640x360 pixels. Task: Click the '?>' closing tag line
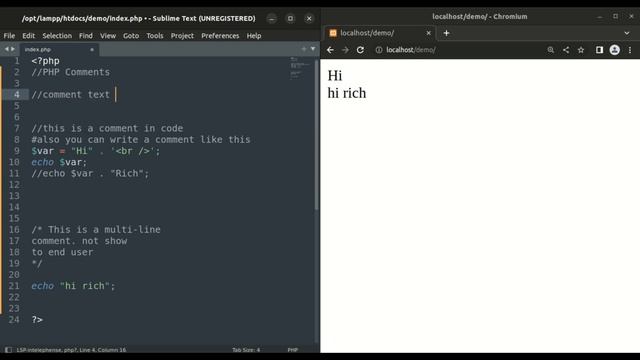click(37, 320)
